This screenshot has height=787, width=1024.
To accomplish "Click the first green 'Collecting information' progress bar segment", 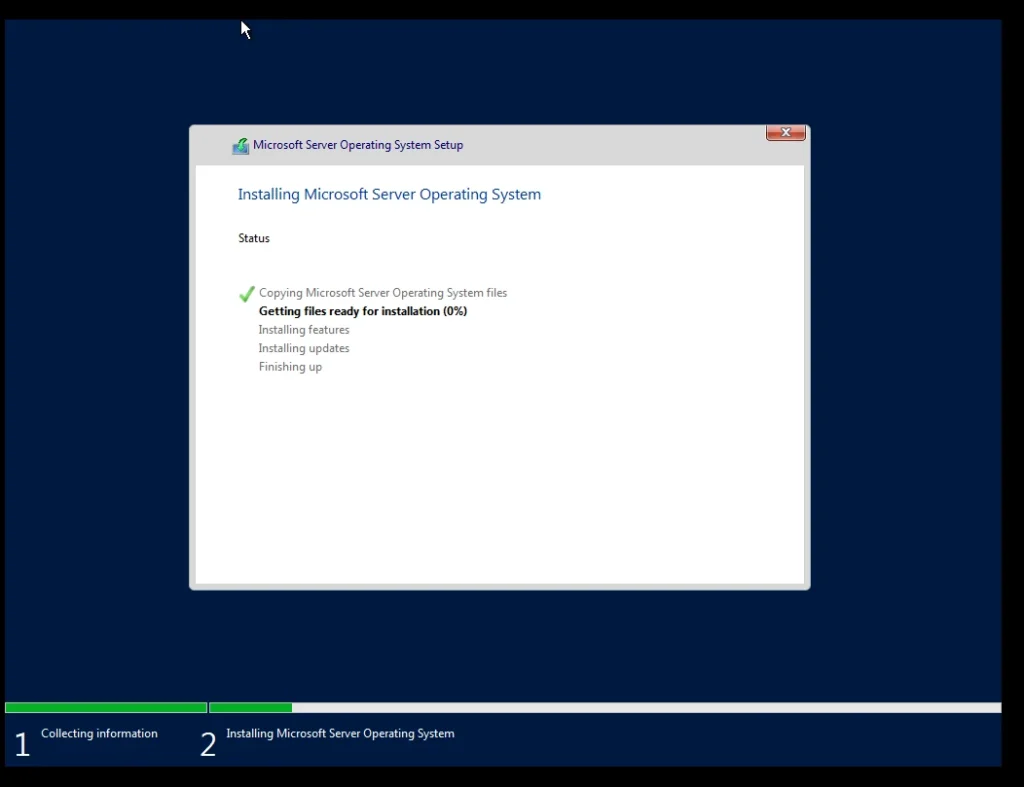I will 106,707.
